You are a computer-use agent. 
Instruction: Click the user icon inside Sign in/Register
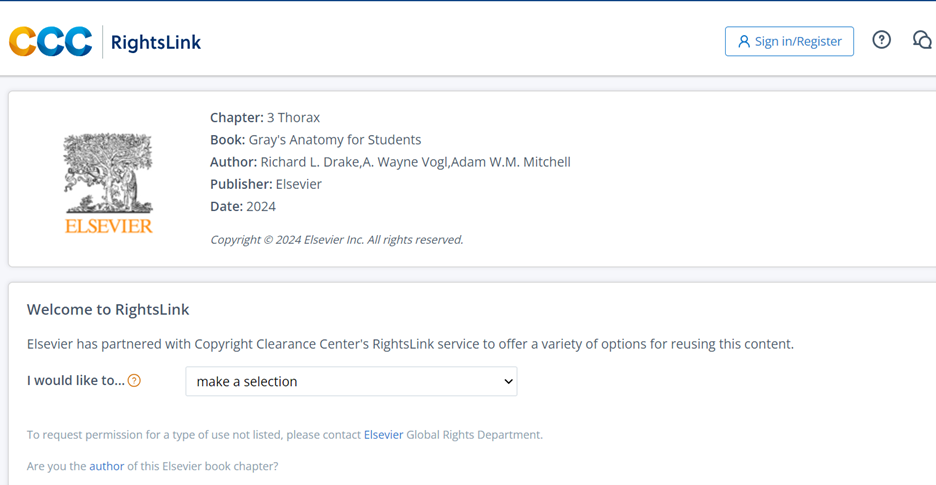coord(743,42)
